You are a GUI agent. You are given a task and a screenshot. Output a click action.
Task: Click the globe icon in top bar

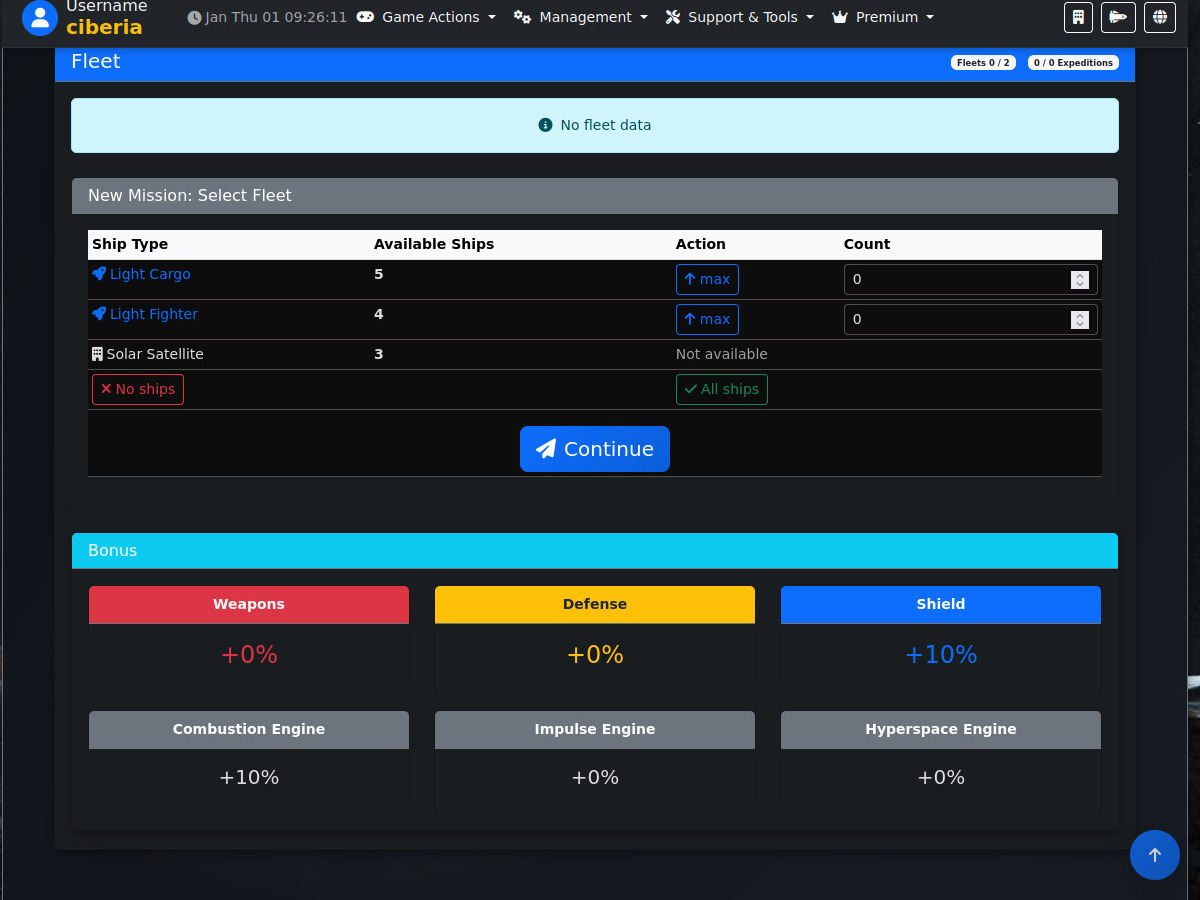1159,17
